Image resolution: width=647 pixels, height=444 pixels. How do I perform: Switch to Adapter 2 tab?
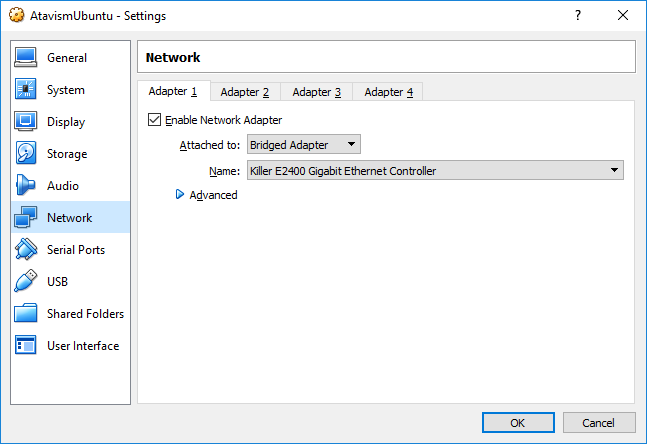pyautogui.click(x=245, y=92)
